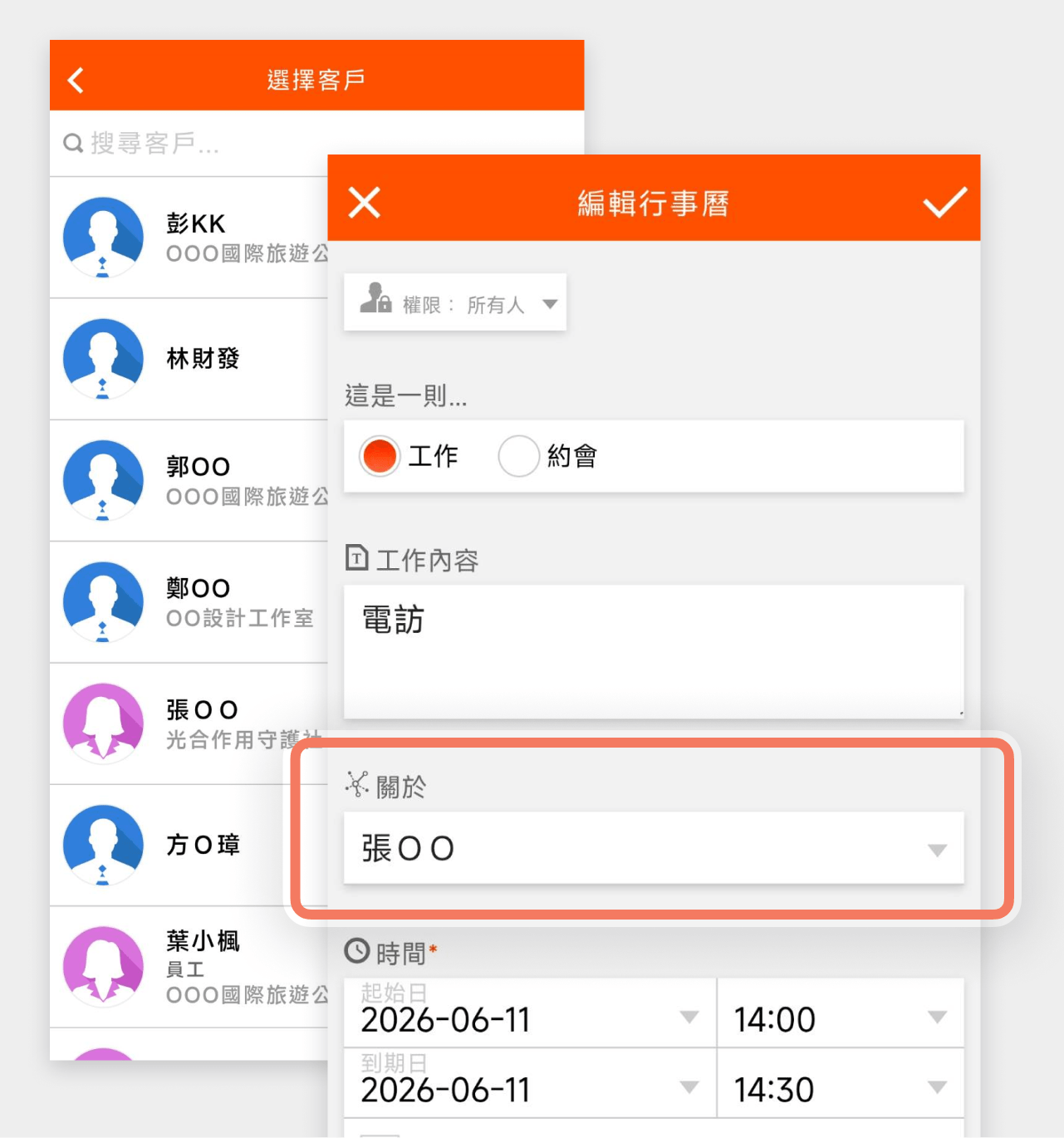Select the 工作 radio button
Screen dimensions: 1064x1138
[380, 456]
